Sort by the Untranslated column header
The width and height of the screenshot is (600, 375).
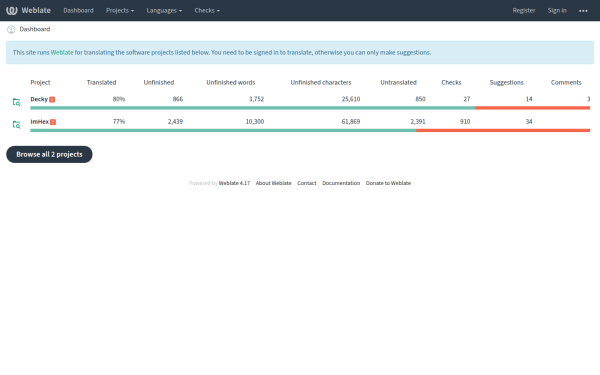[x=398, y=82]
